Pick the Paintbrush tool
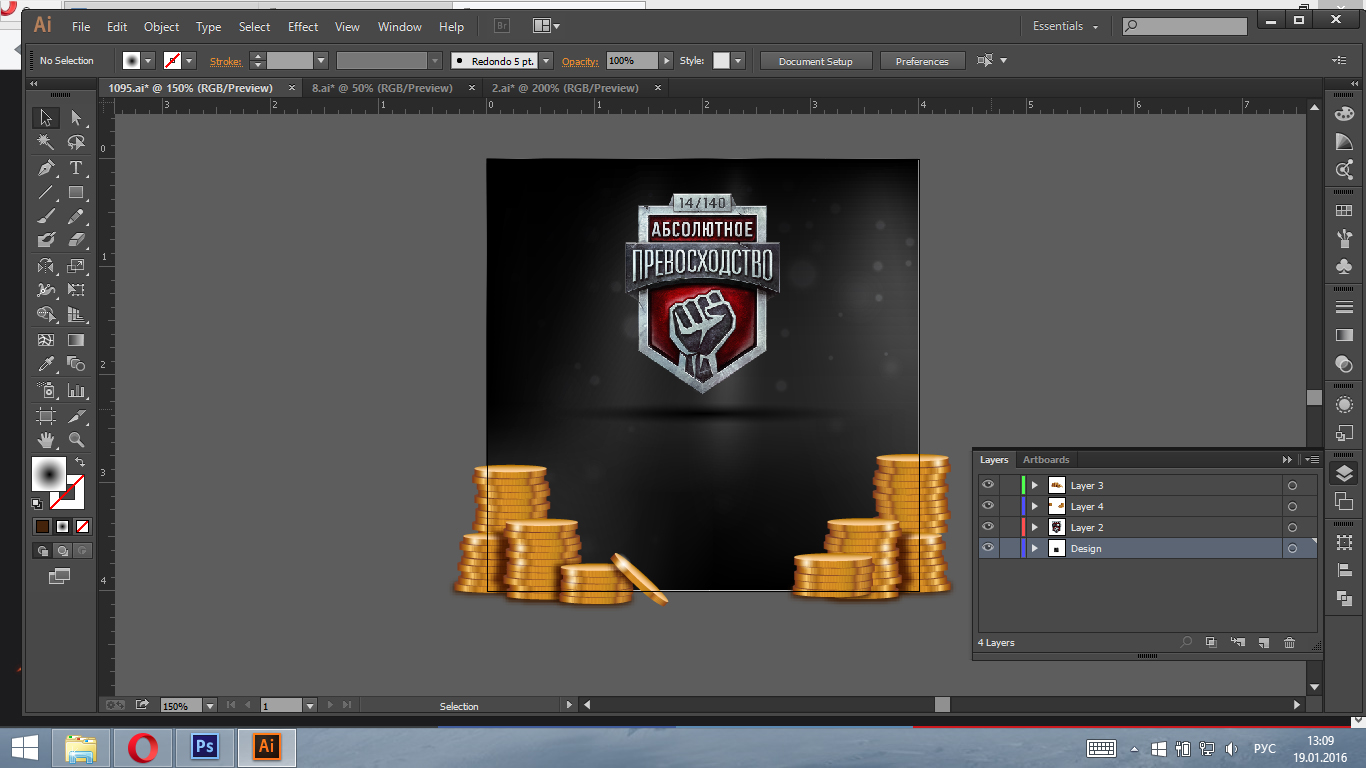Image resolution: width=1366 pixels, height=768 pixels. click(x=46, y=217)
